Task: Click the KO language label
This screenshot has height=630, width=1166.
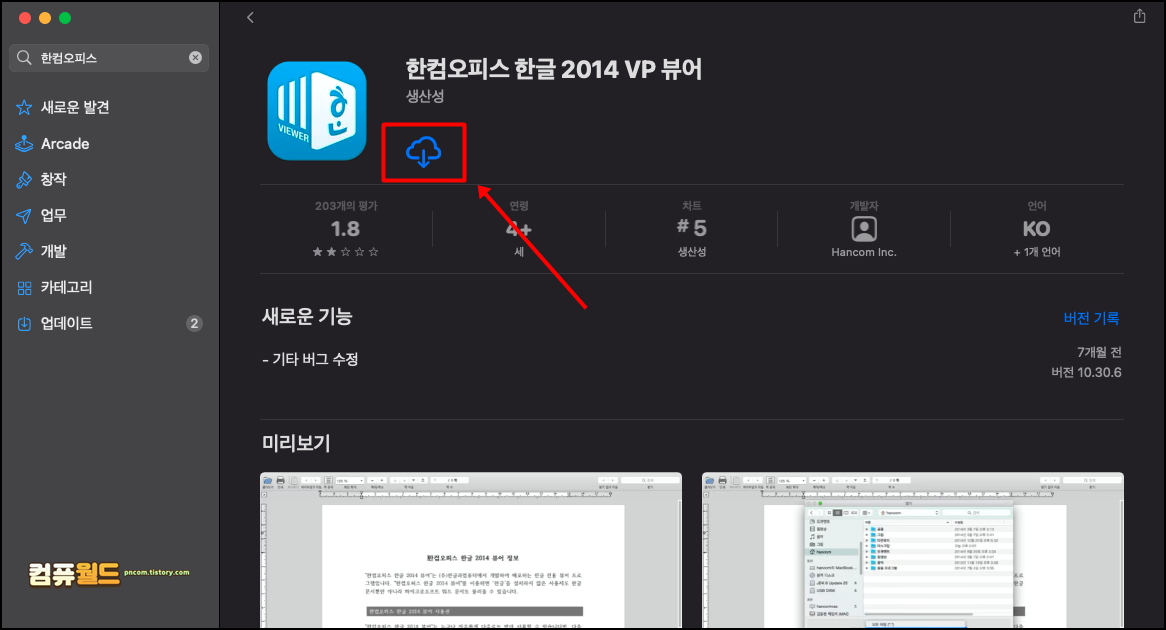Action: (1037, 228)
